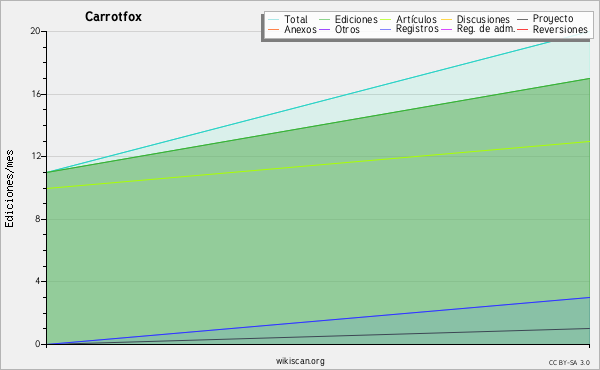This screenshot has width=600, height=370.
Task: Click the red Reversiones legend color line
Action: 522,29
